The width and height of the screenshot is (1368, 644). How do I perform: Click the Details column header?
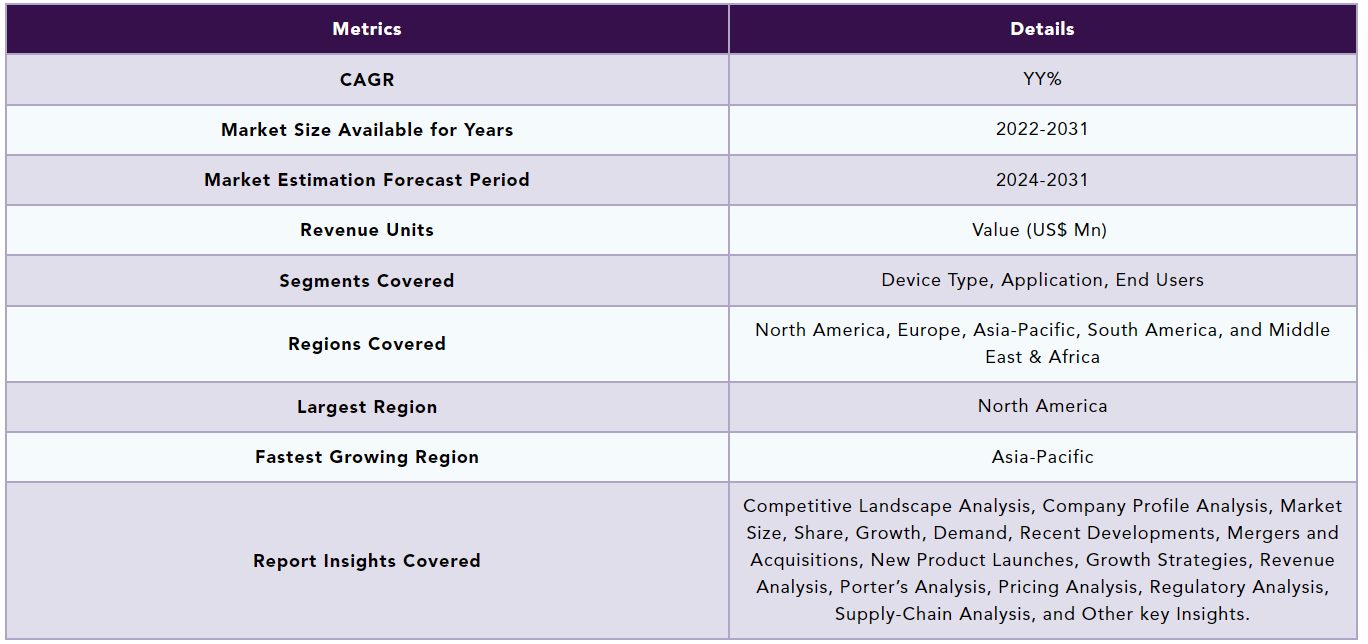click(1042, 29)
